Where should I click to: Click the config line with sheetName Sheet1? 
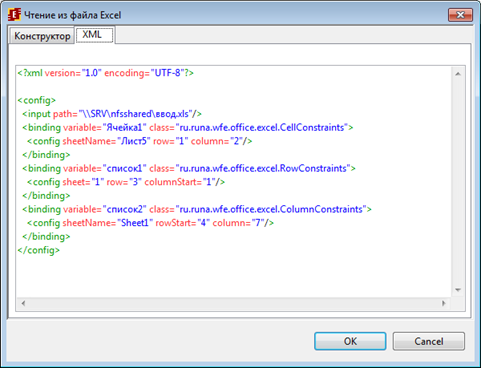pyautogui.click(x=150, y=223)
